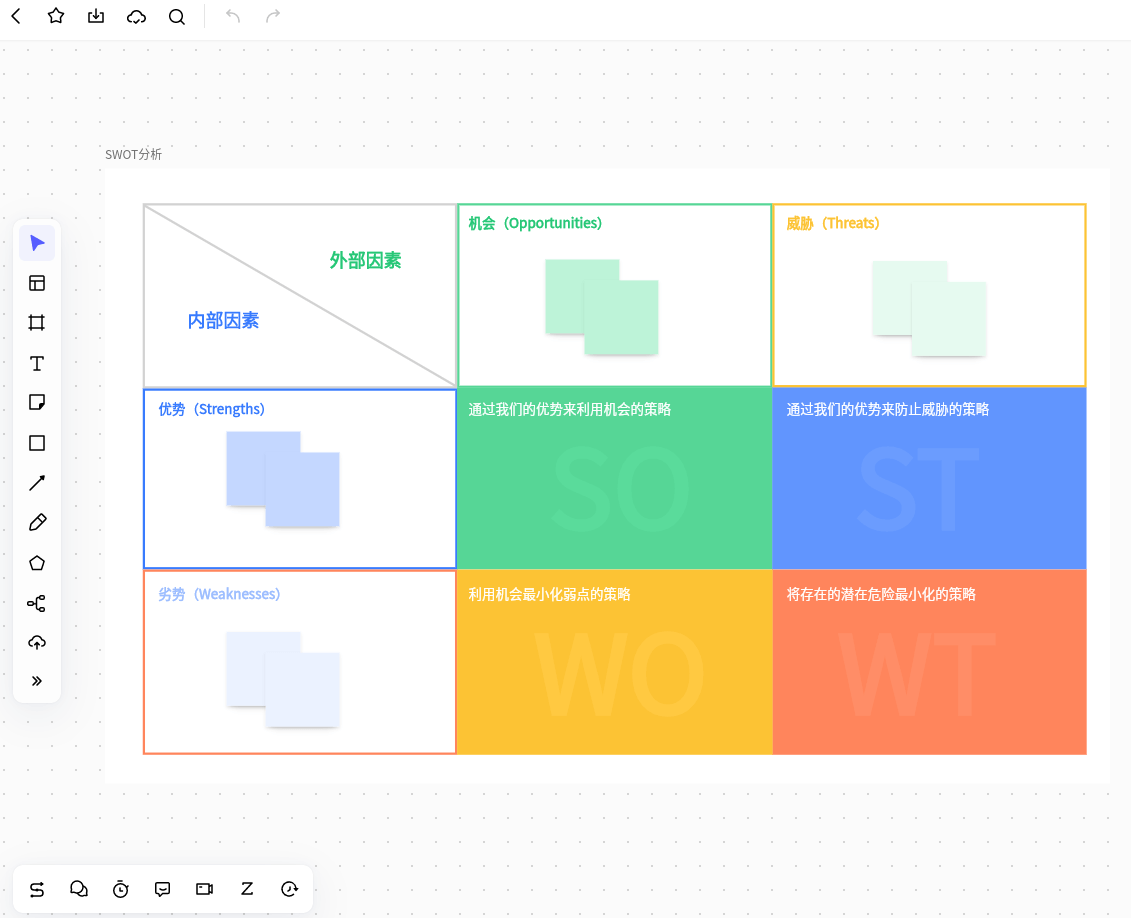Viewport: 1131px width, 918px height.
Task: Click the download/export icon
Action: [96, 16]
